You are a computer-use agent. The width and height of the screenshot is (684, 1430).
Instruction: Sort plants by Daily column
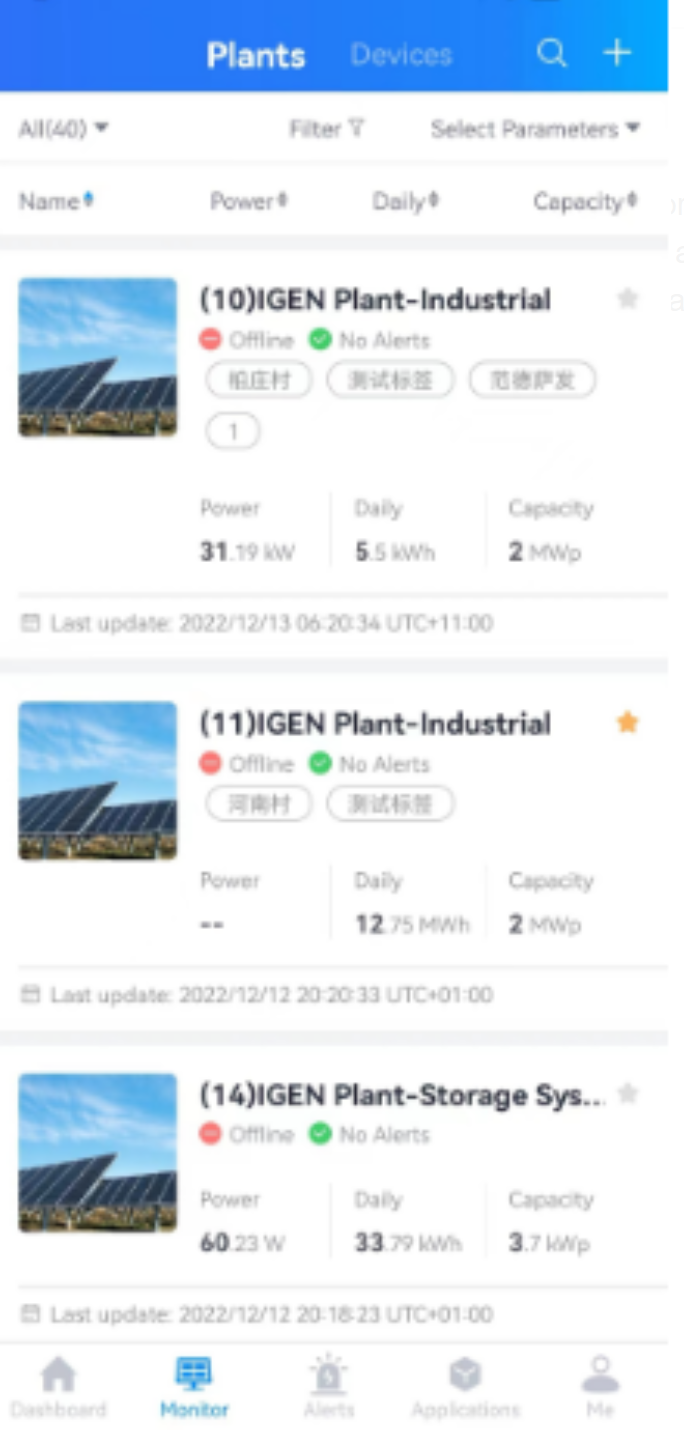[x=405, y=201]
